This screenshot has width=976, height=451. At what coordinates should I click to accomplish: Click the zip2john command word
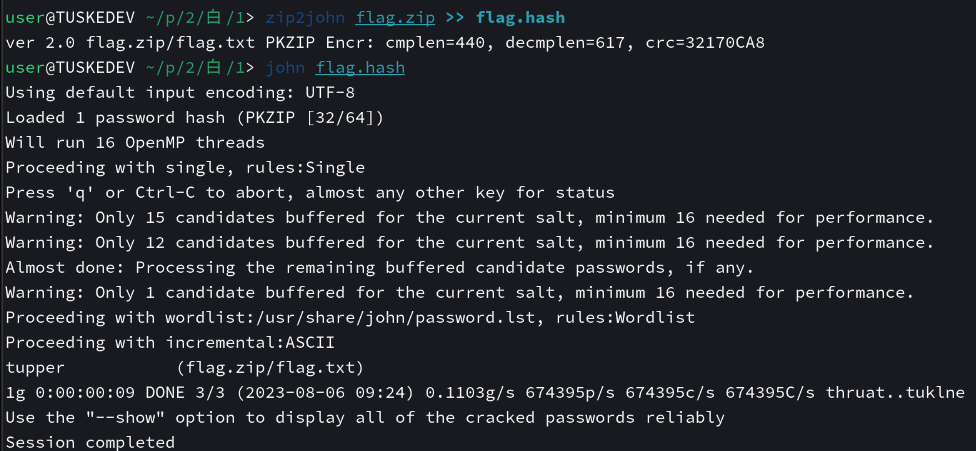pos(305,18)
